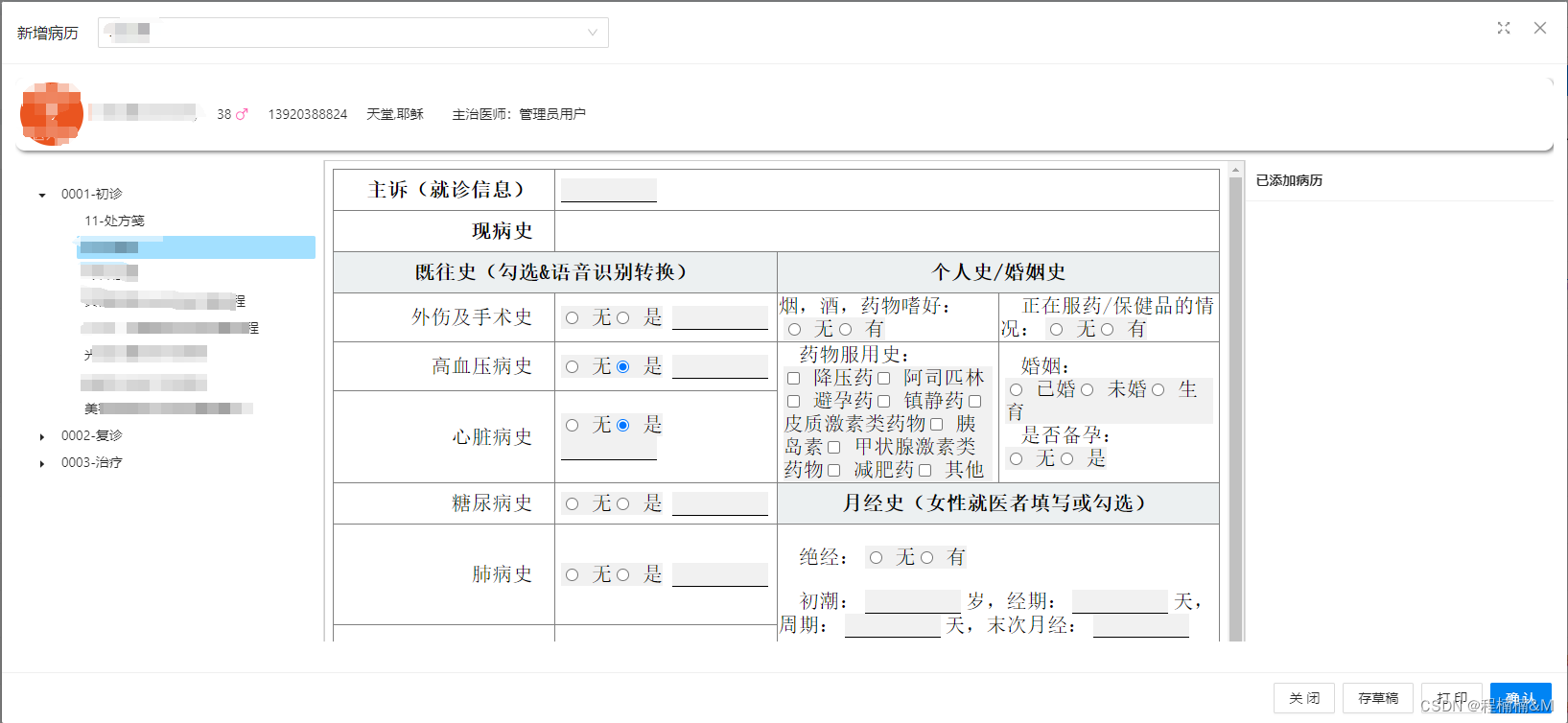This screenshot has height=723, width=1568.
Task: Check the 皮质激素类药物 checkbox
Action: pos(975,401)
